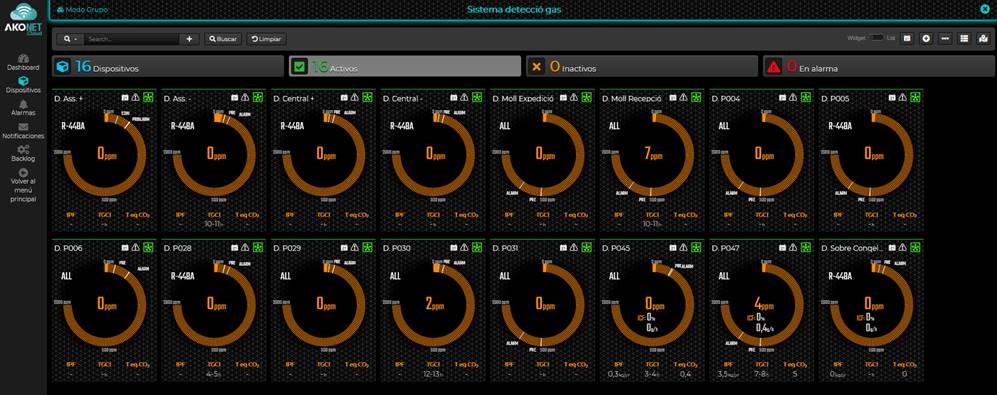Toggle the Widget/List view switch
Image resolution: width=997 pixels, height=395 pixels.
click(877, 38)
